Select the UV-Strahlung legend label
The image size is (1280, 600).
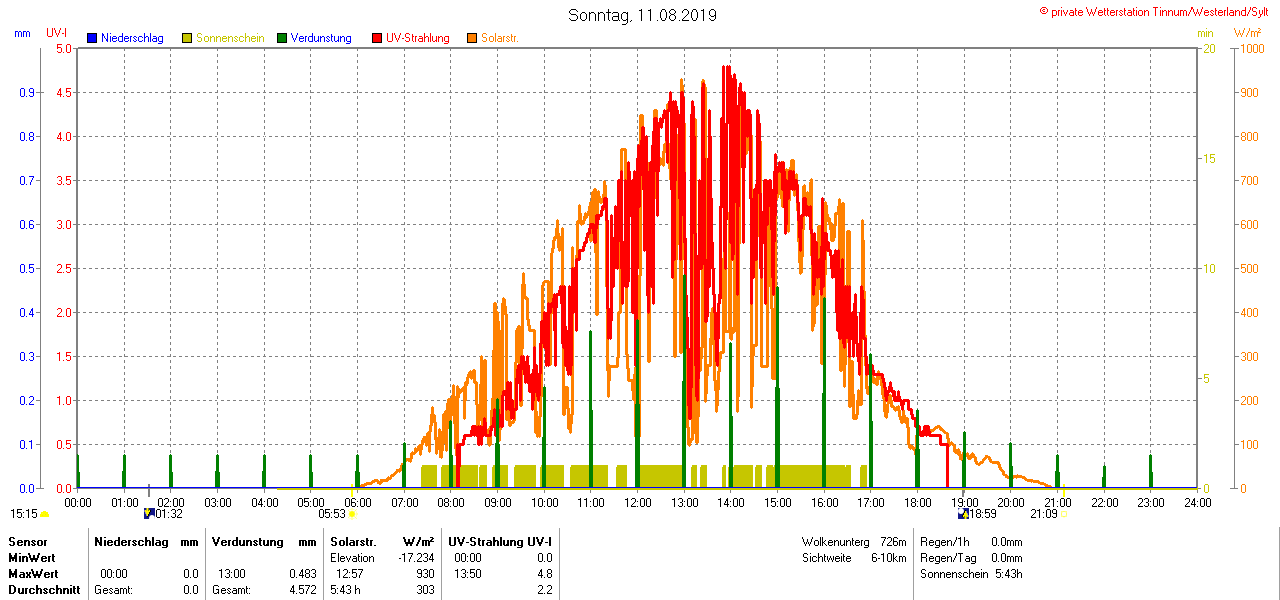pos(420,38)
